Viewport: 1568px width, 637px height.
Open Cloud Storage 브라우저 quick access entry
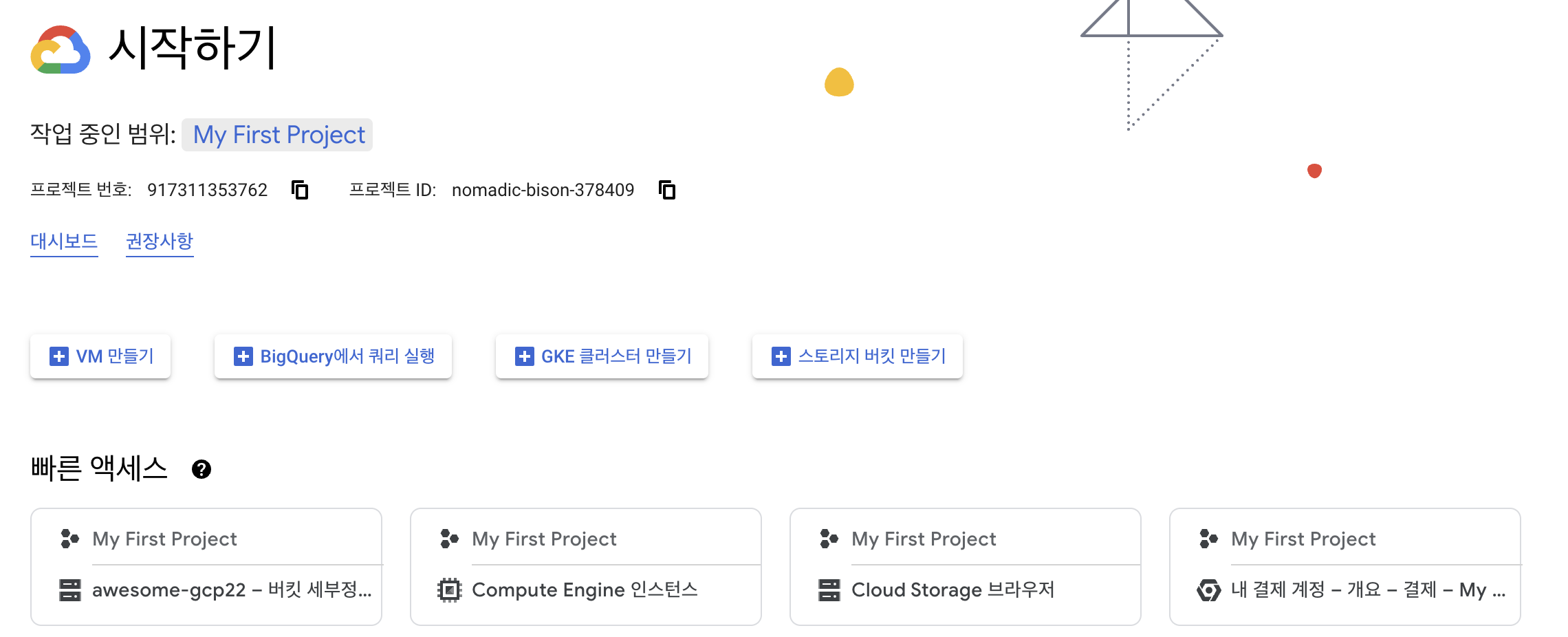pos(953,590)
